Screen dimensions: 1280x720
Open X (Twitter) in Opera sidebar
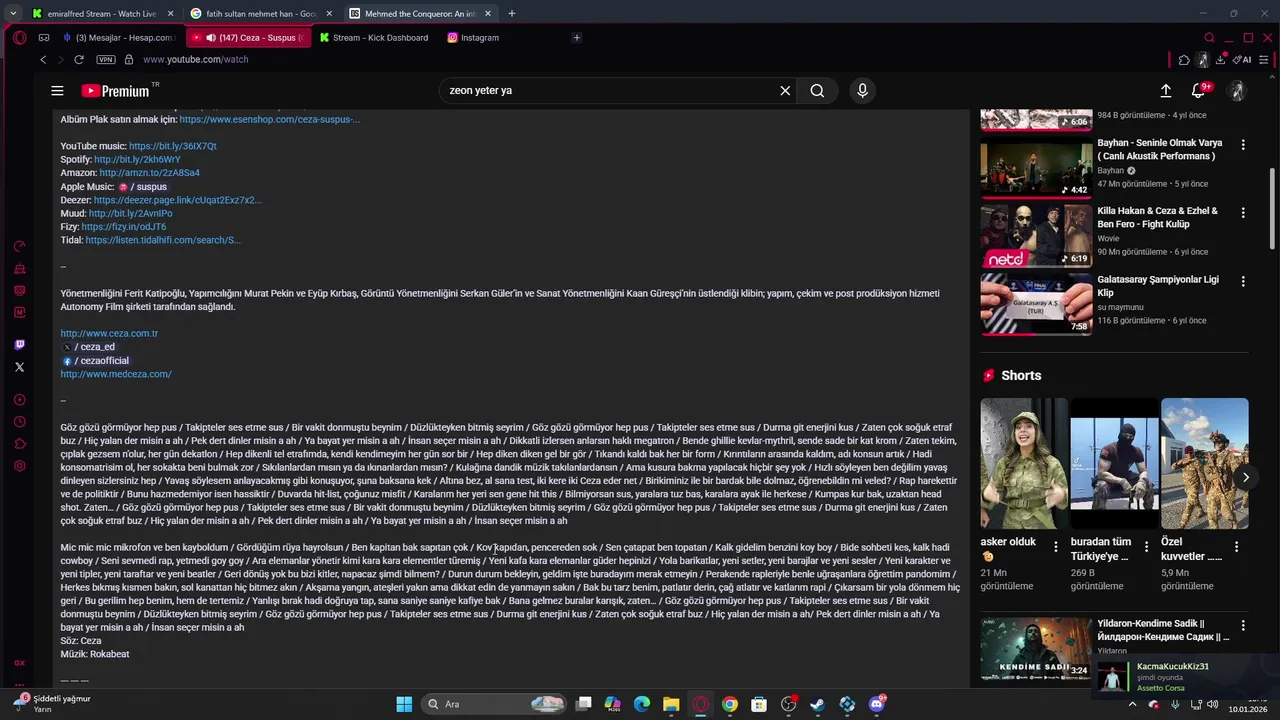pos(20,367)
